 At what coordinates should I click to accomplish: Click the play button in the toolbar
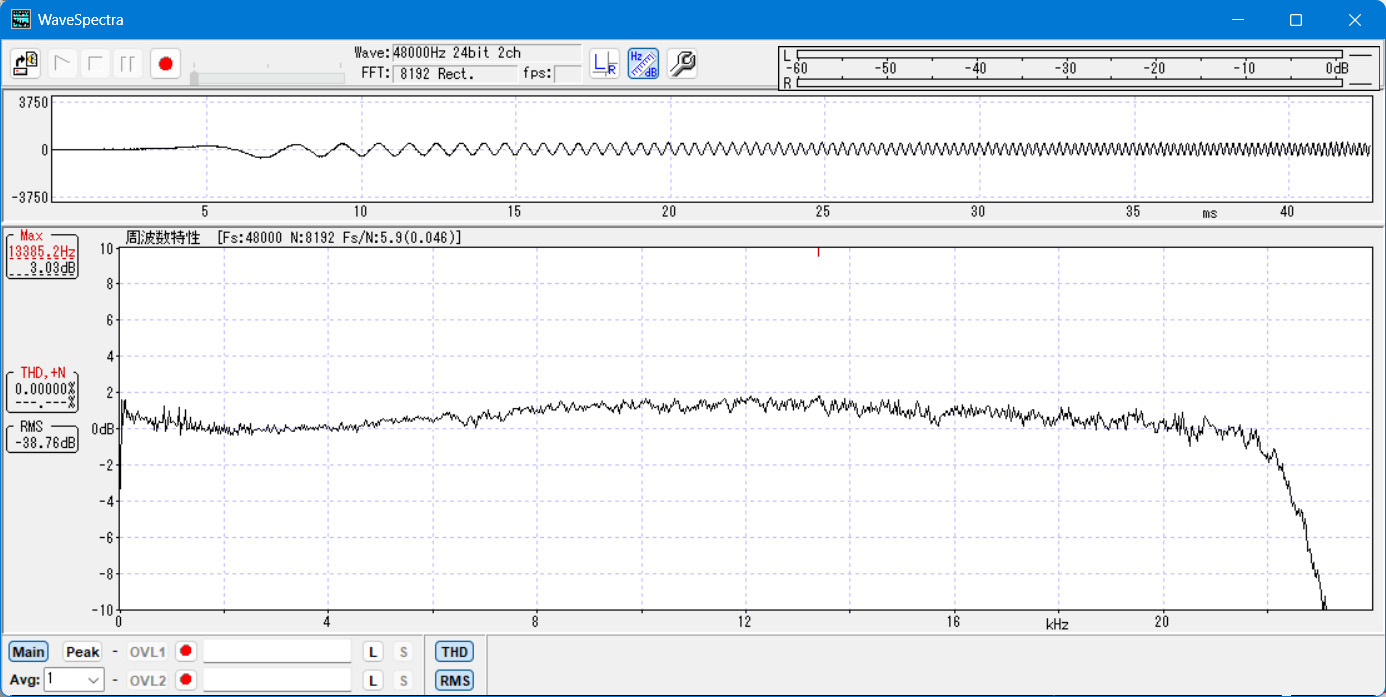[63, 64]
